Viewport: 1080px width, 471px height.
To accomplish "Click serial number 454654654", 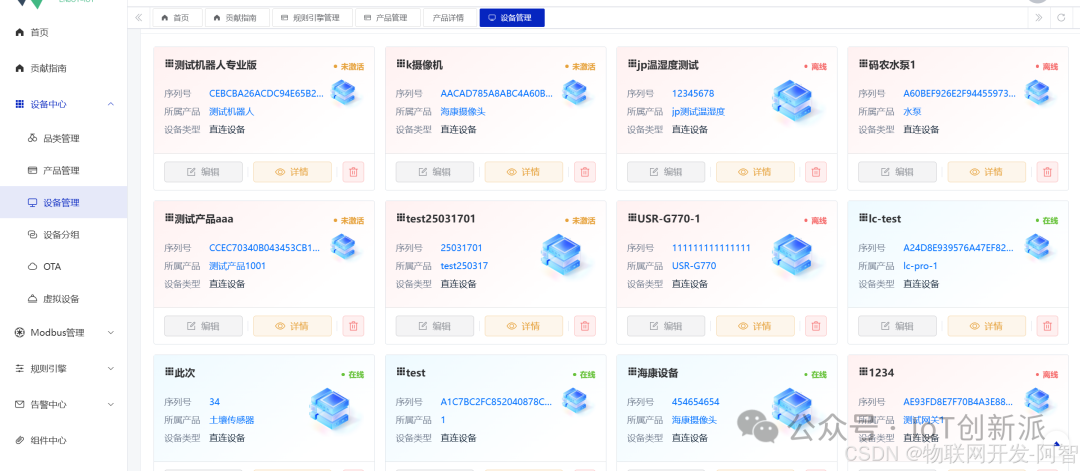I will [x=696, y=402].
